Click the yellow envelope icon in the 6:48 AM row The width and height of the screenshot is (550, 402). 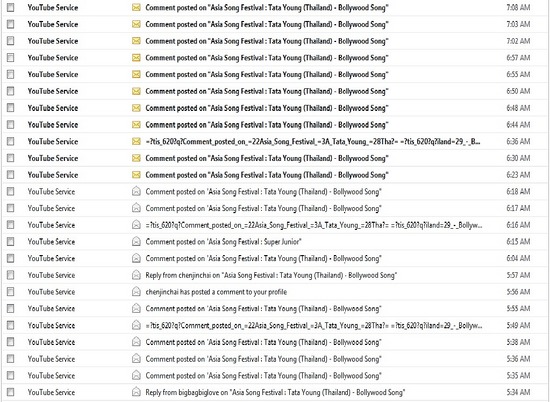pyautogui.click(x=136, y=108)
